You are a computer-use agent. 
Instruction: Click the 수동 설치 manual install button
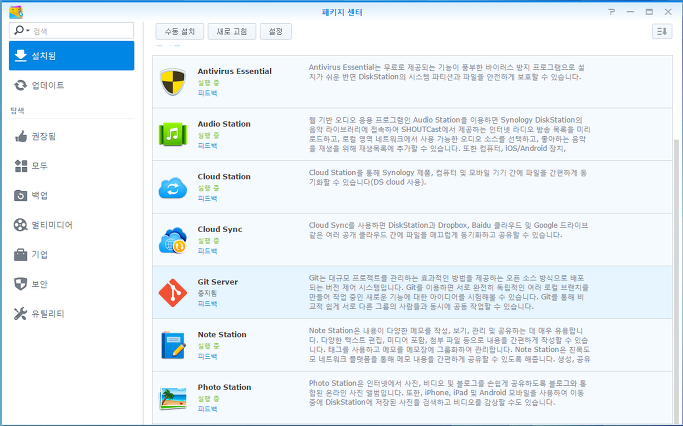pos(179,31)
